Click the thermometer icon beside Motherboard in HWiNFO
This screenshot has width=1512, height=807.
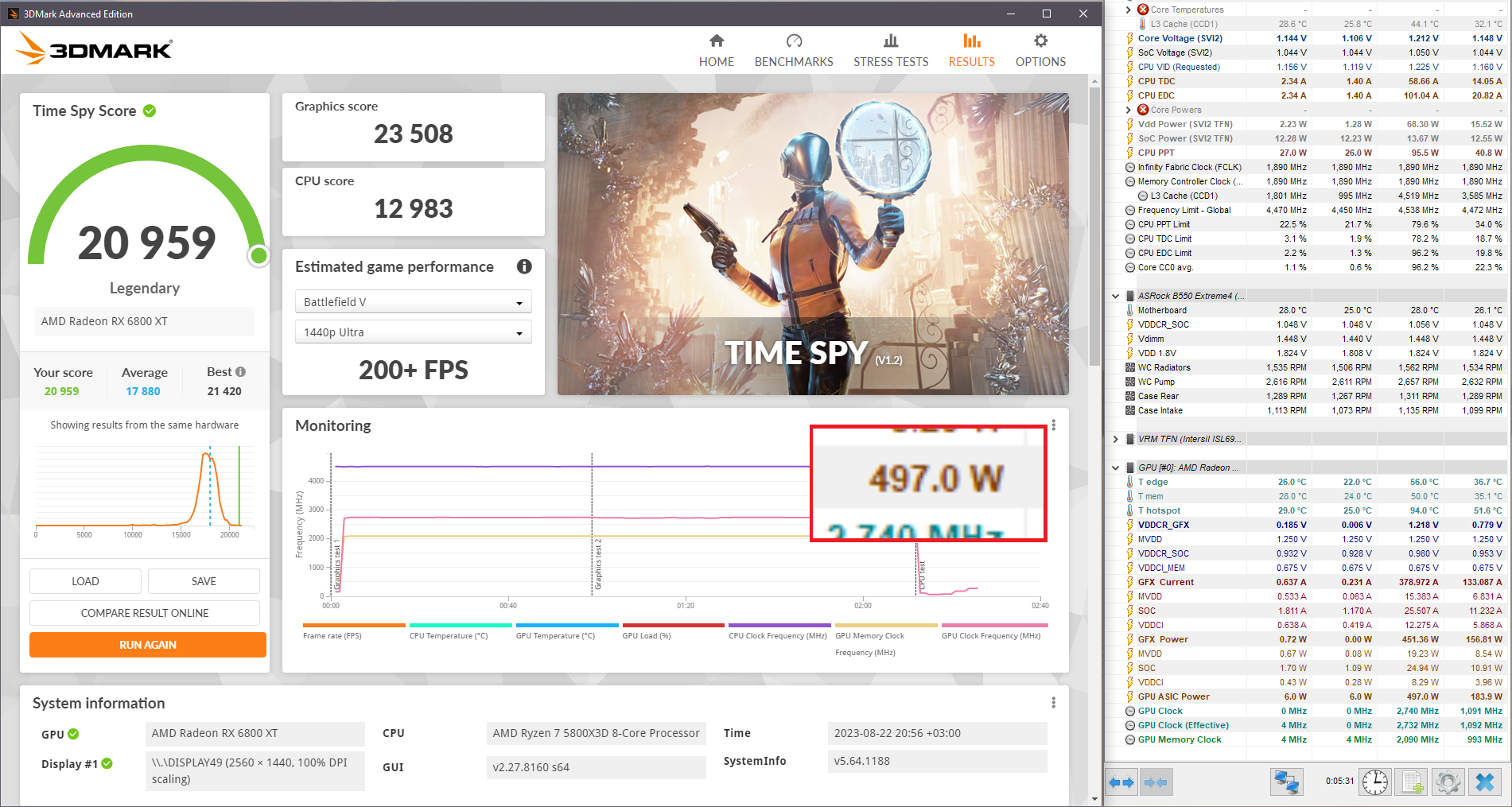pos(1129,310)
